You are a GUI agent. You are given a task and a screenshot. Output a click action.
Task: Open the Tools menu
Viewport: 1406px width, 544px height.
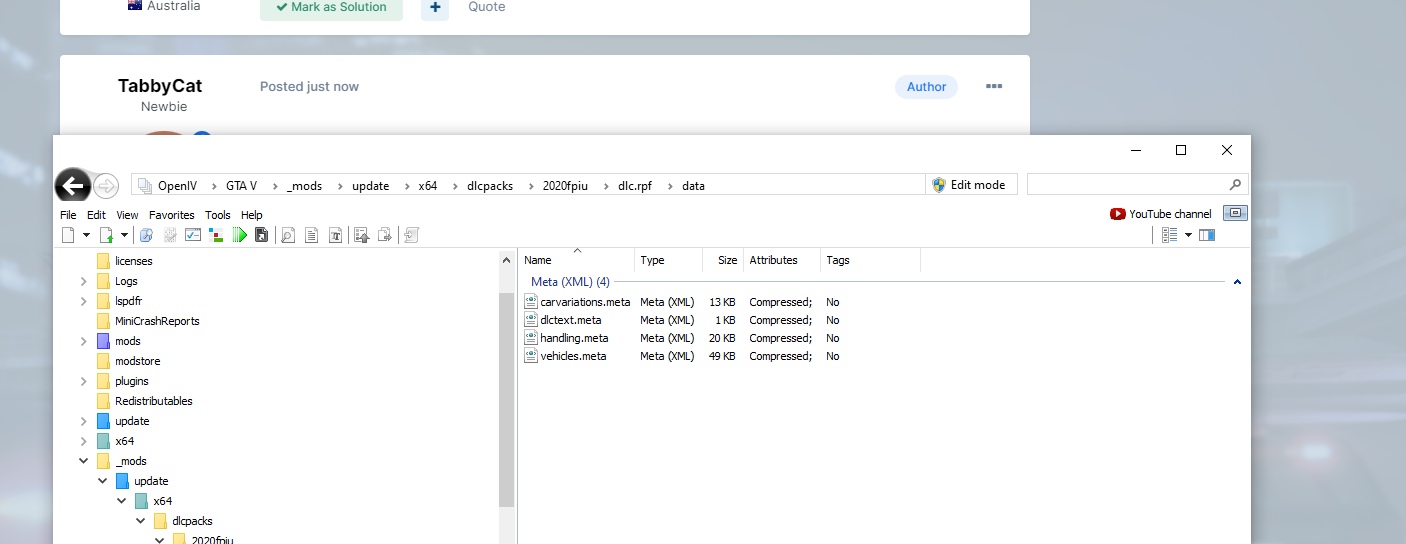tap(217, 215)
